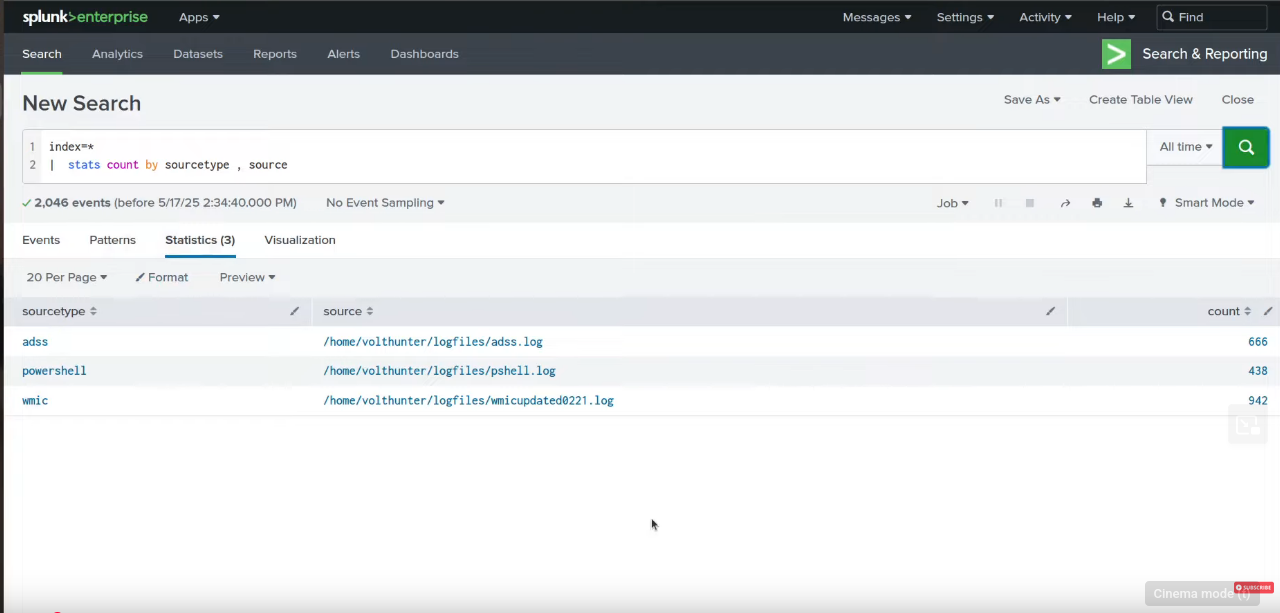Click Create Table View
The height and width of the screenshot is (613, 1280).
[1140, 100]
